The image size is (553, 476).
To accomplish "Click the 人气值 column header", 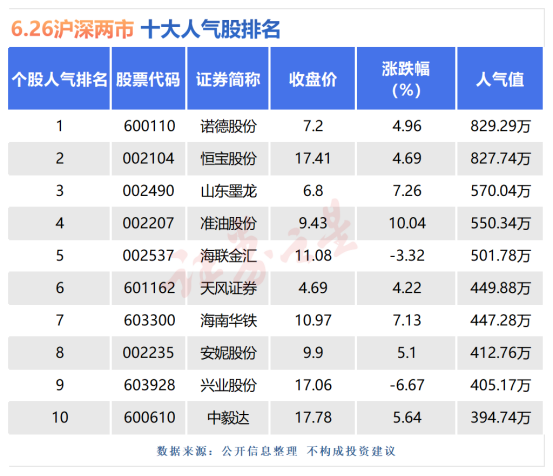I will (x=500, y=78).
